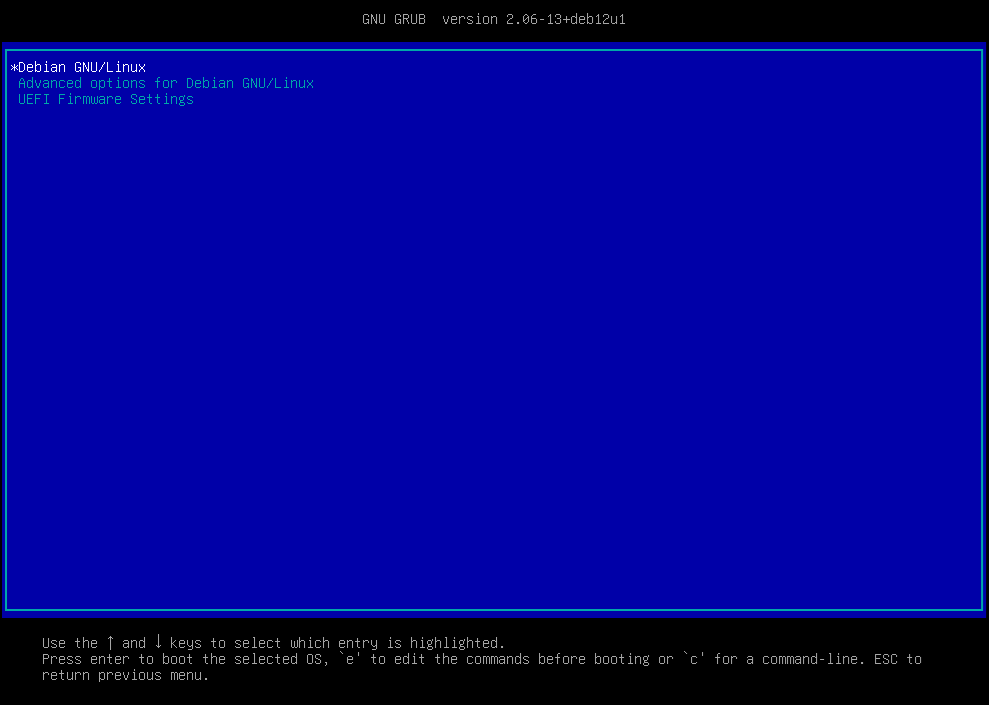Click the down arrow symbol in help text

point(158,642)
